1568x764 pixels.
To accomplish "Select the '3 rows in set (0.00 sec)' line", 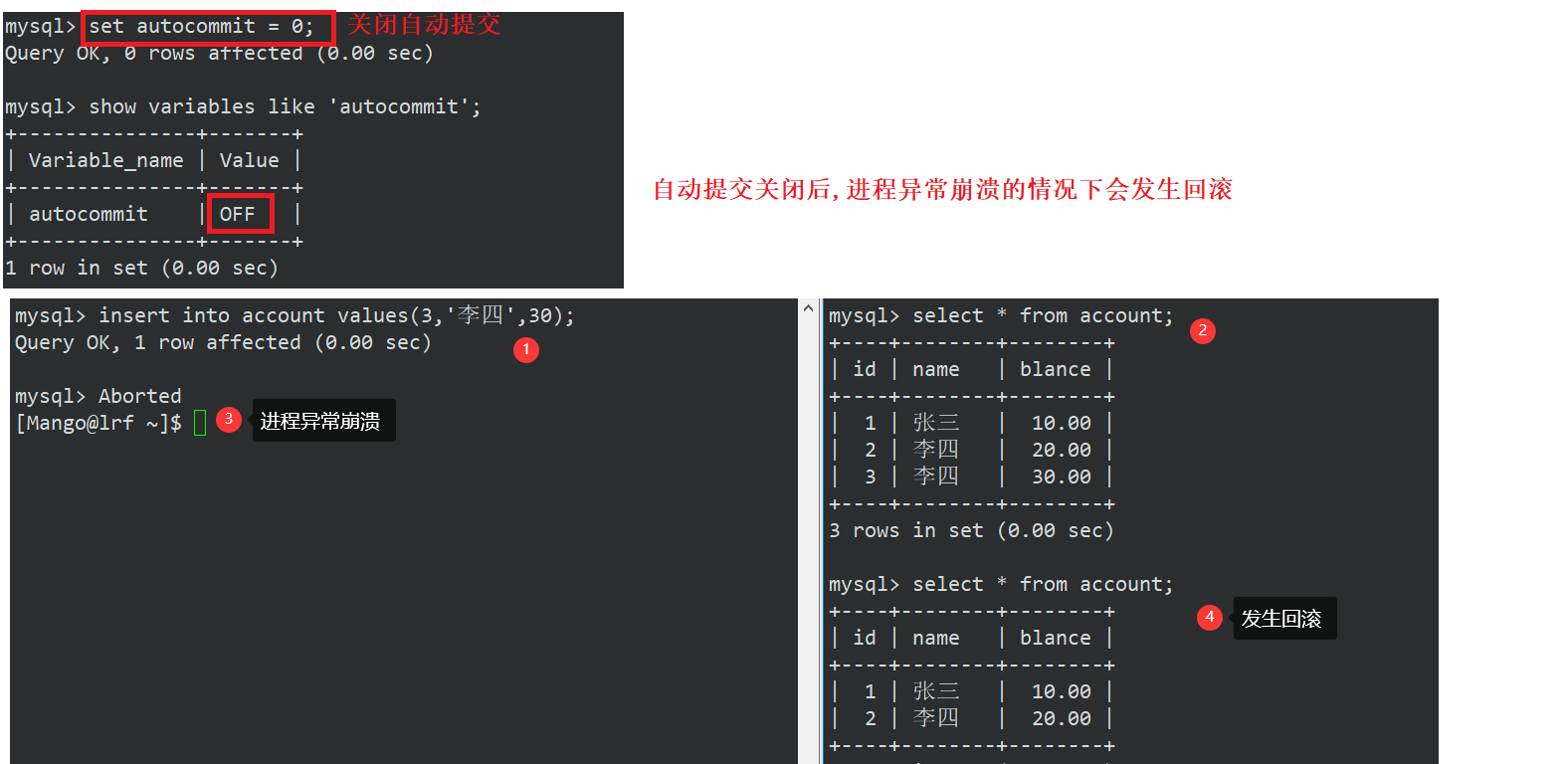I will click(971, 531).
